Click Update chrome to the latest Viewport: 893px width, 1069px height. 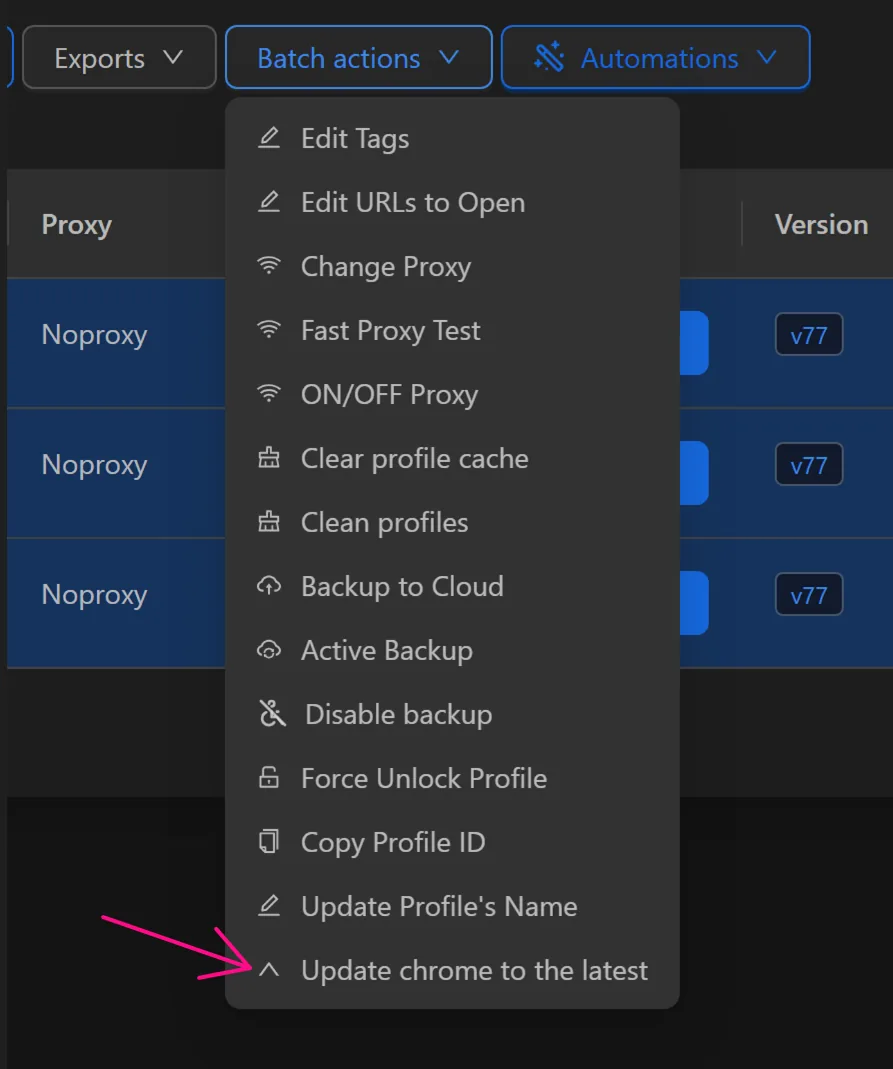[x=474, y=970]
